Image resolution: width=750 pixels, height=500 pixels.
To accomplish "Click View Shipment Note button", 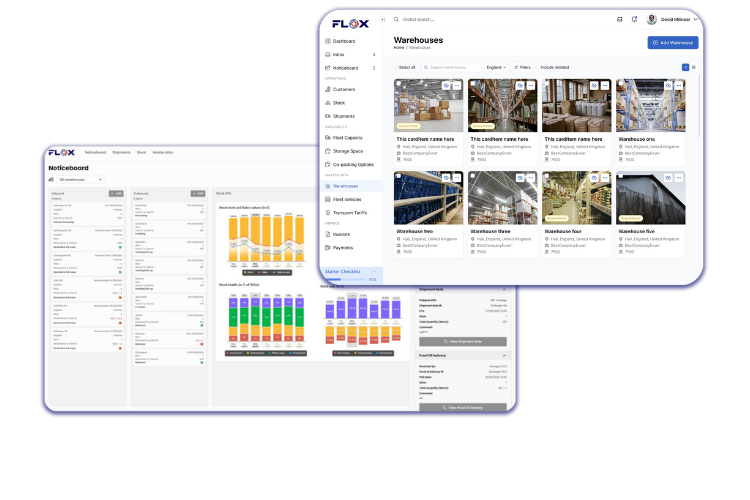I will point(463,342).
